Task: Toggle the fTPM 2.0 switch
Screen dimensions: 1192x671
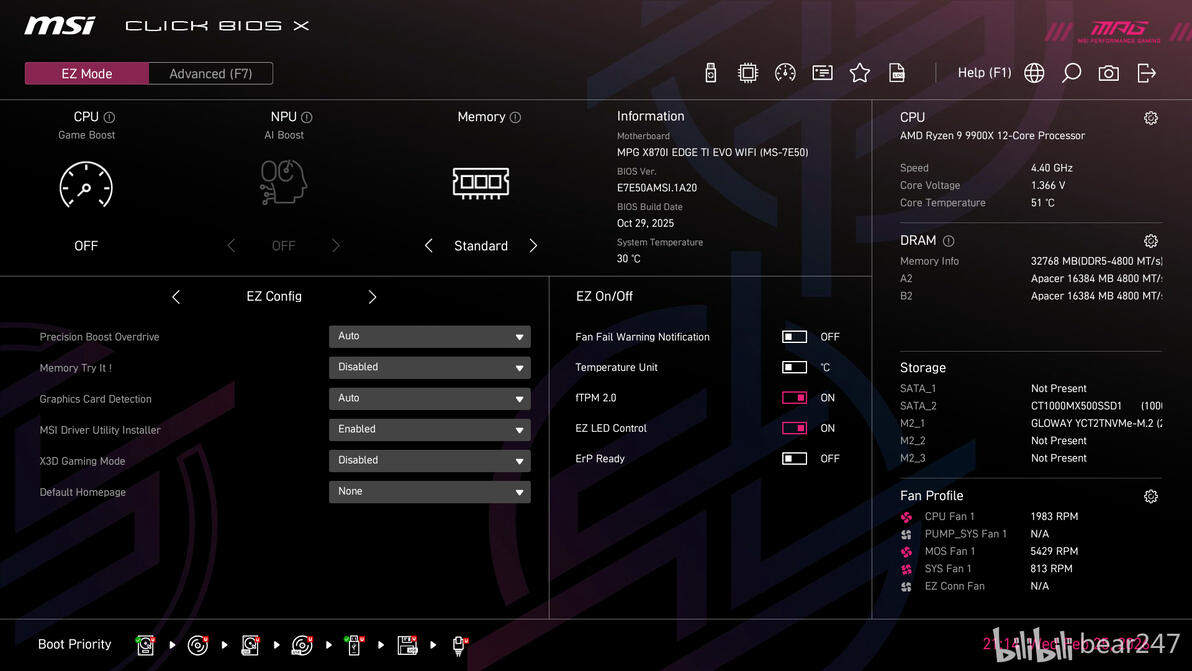Action: click(x=794, y=397)
